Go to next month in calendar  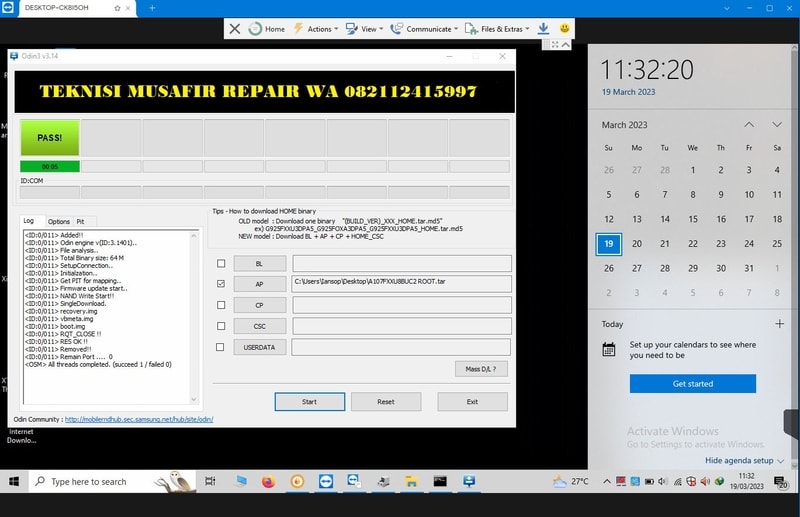(777, 125)
